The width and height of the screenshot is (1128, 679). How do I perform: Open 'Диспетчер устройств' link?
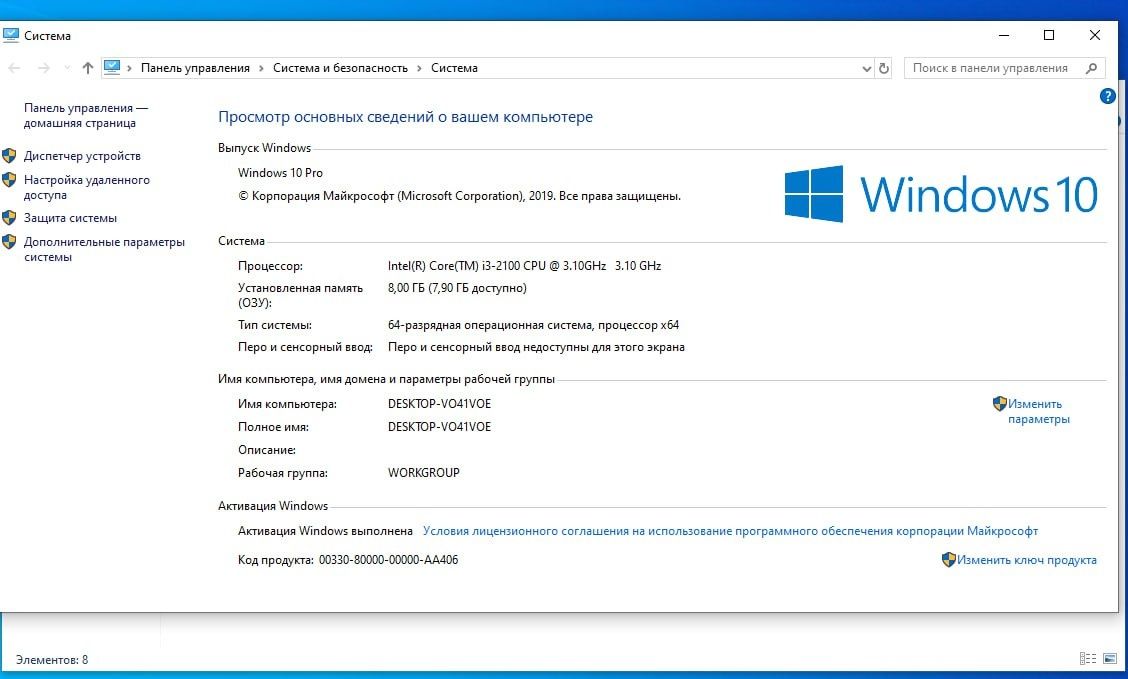tap(82, 156)
